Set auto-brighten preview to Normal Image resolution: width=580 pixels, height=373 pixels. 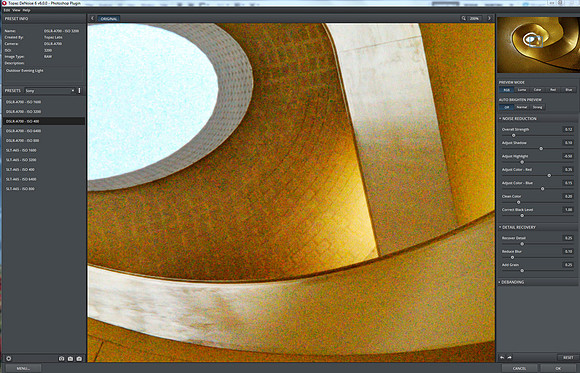(522, 107)
